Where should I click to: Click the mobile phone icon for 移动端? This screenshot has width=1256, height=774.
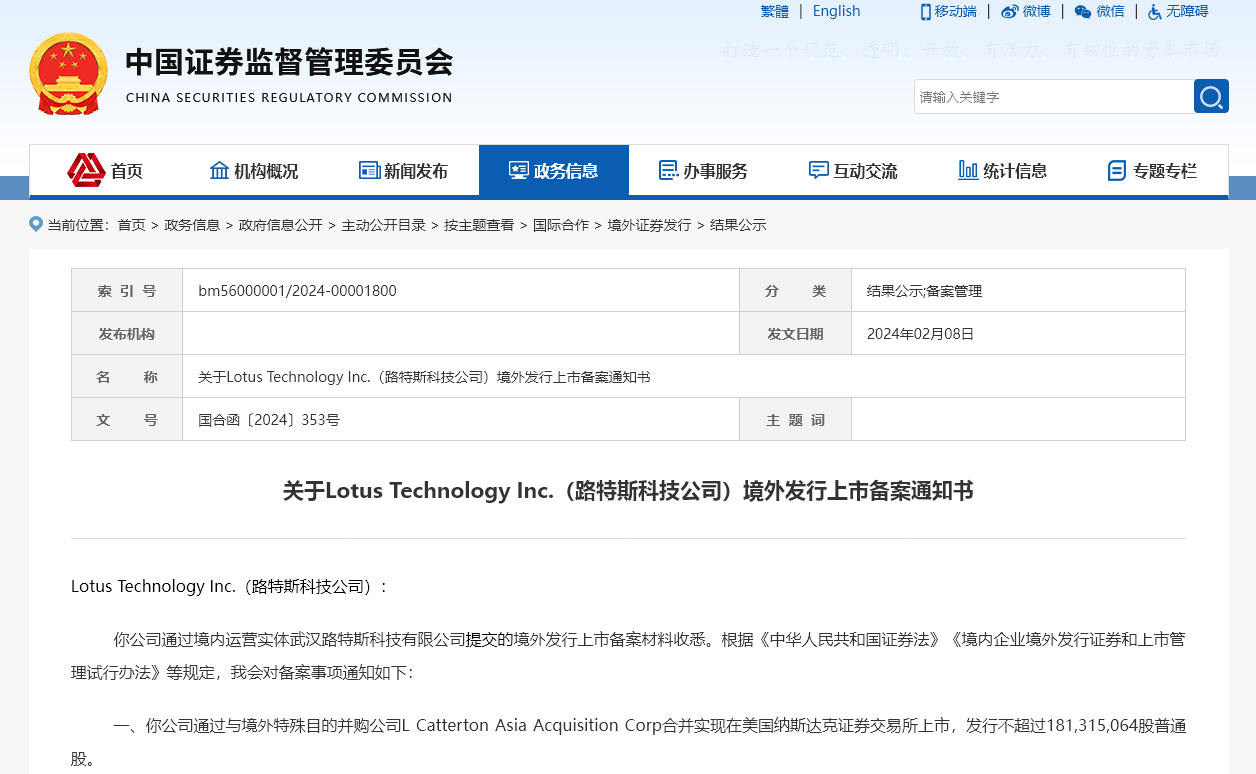tap(926, 11)
